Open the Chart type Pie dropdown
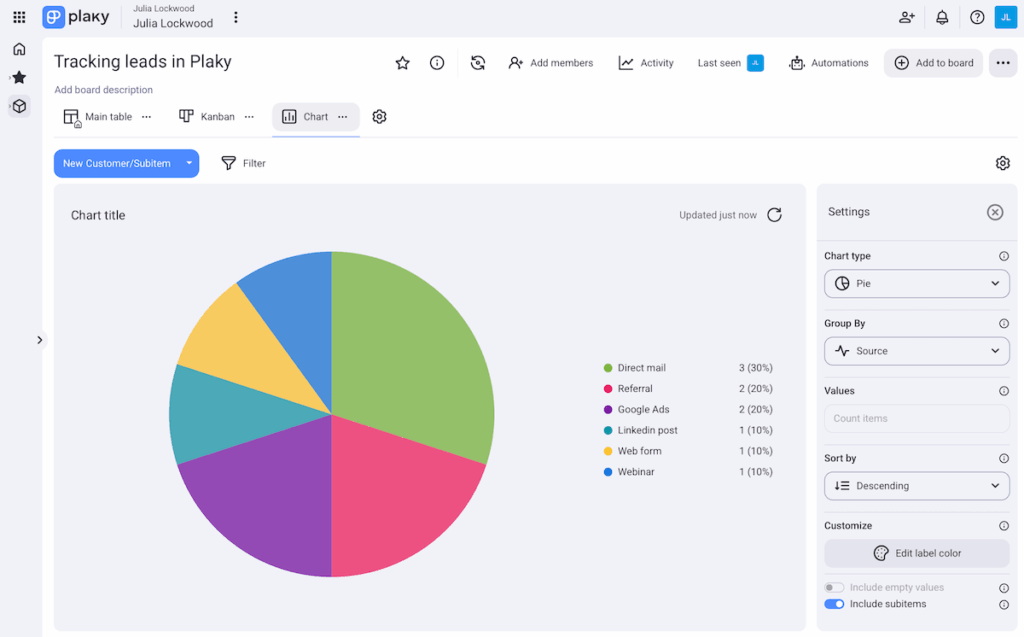The width and height of the screenshot is (1024, 637). click(916, 283)
